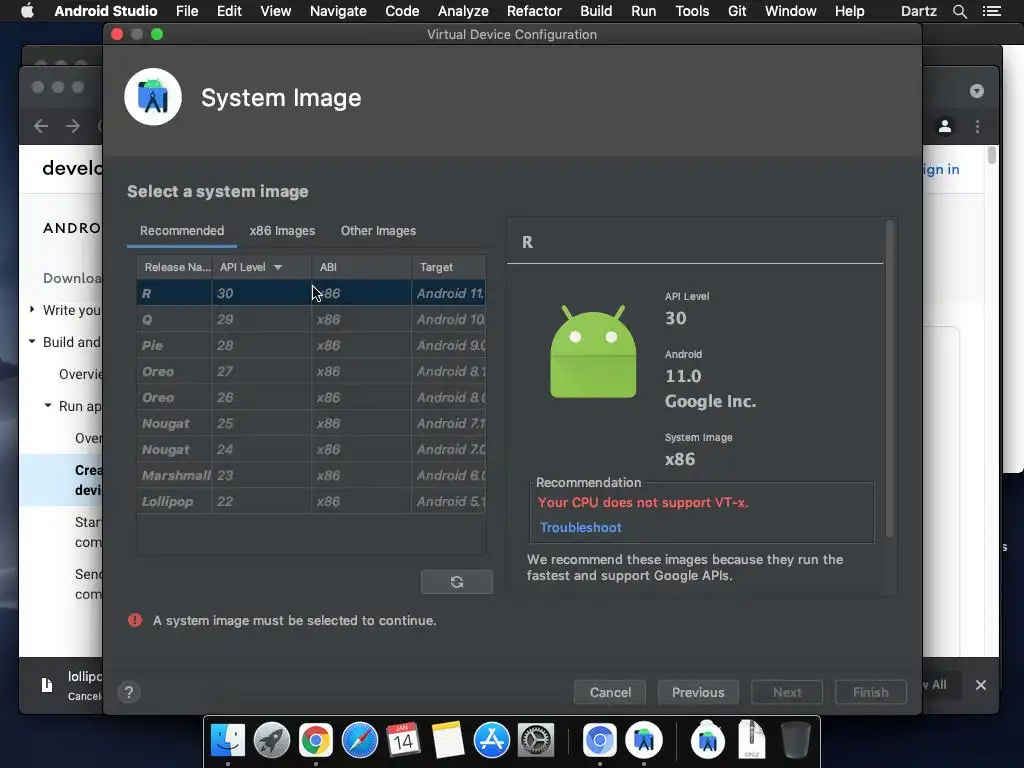Collapse 'Run ap' section in browser sidebar

48,406
